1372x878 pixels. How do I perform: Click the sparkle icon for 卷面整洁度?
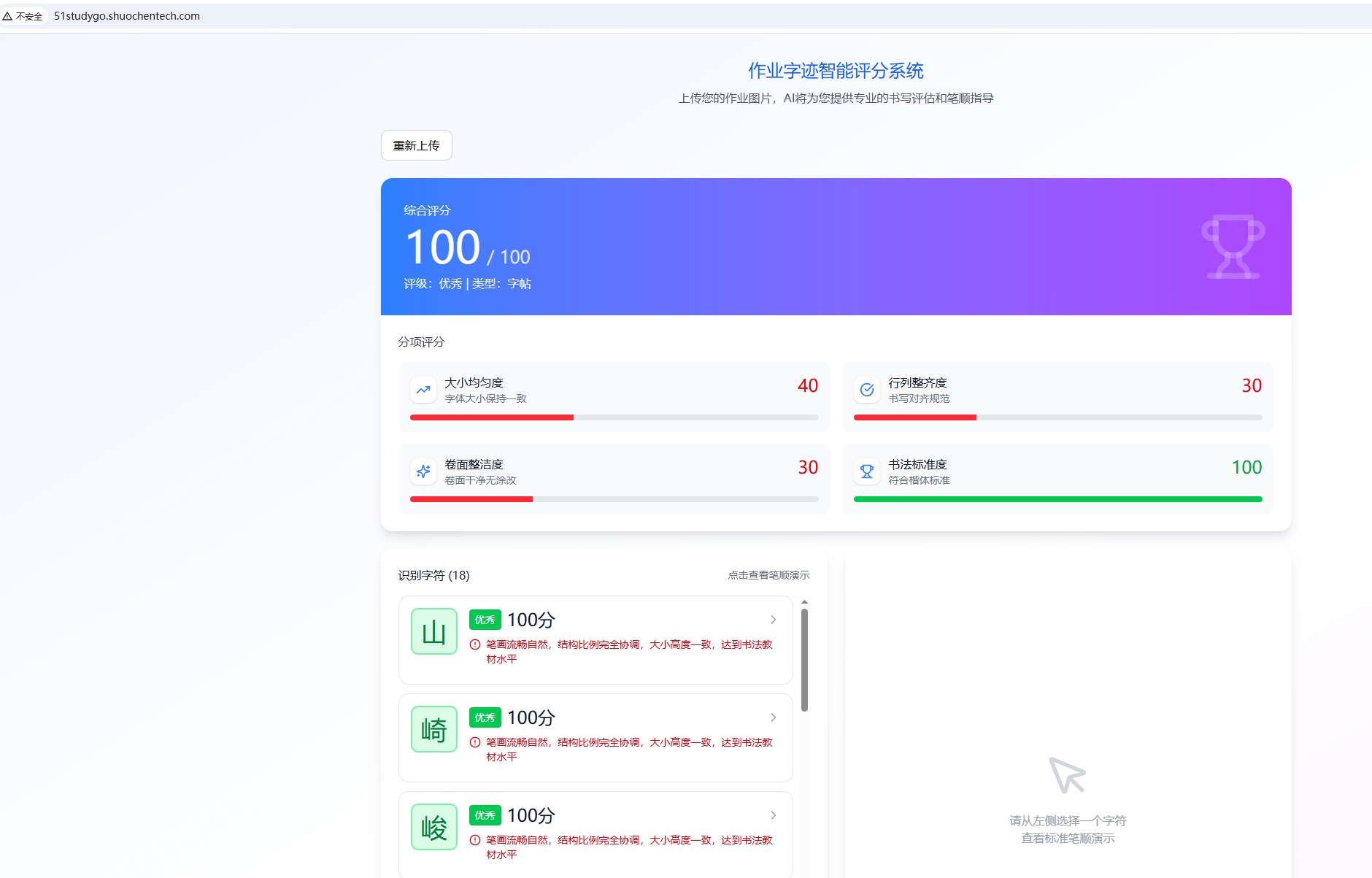coord(423,471)
